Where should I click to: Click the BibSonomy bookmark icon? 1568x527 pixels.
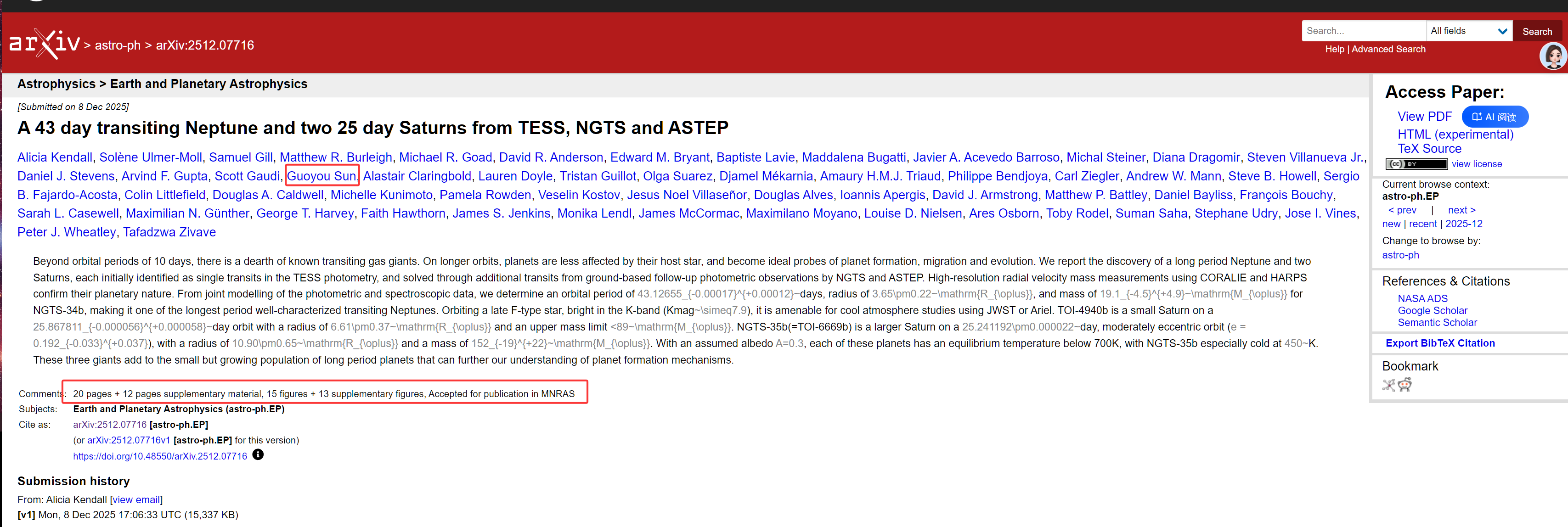1388,385
